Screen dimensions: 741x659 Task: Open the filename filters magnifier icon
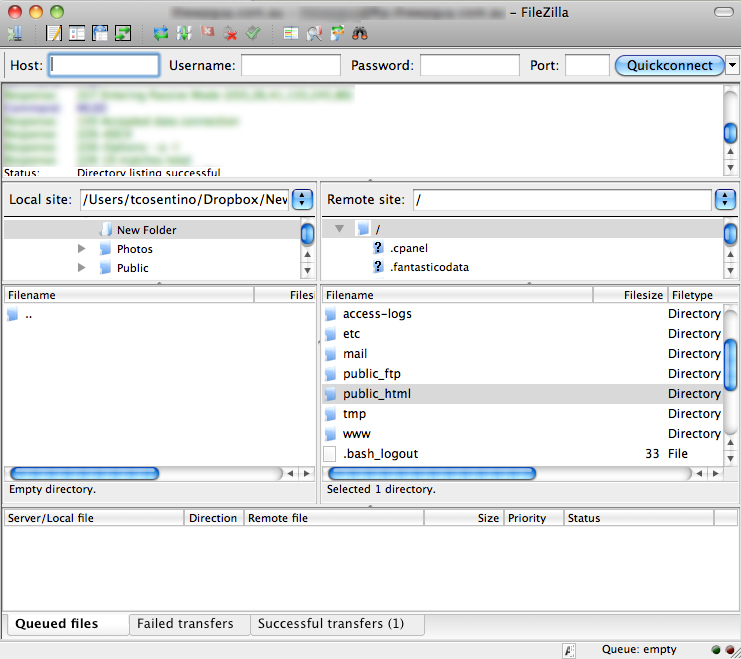[x=314, y=34]
